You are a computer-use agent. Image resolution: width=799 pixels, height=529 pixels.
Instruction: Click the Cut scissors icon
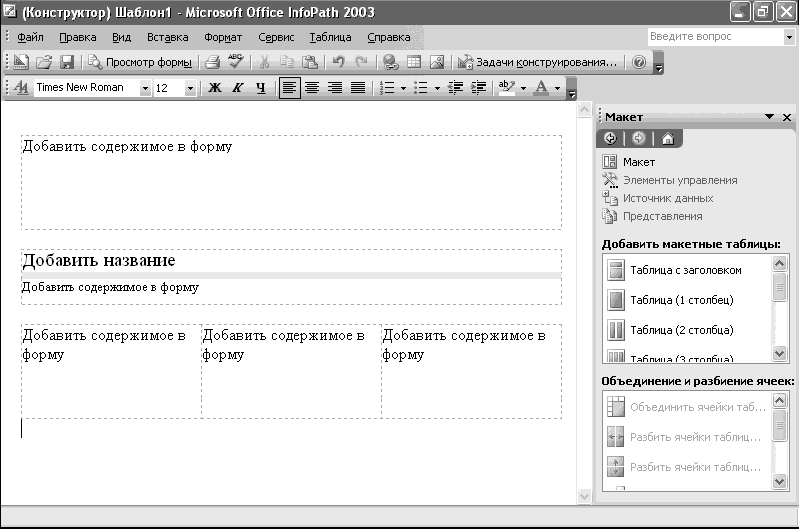tap(264, 62)
